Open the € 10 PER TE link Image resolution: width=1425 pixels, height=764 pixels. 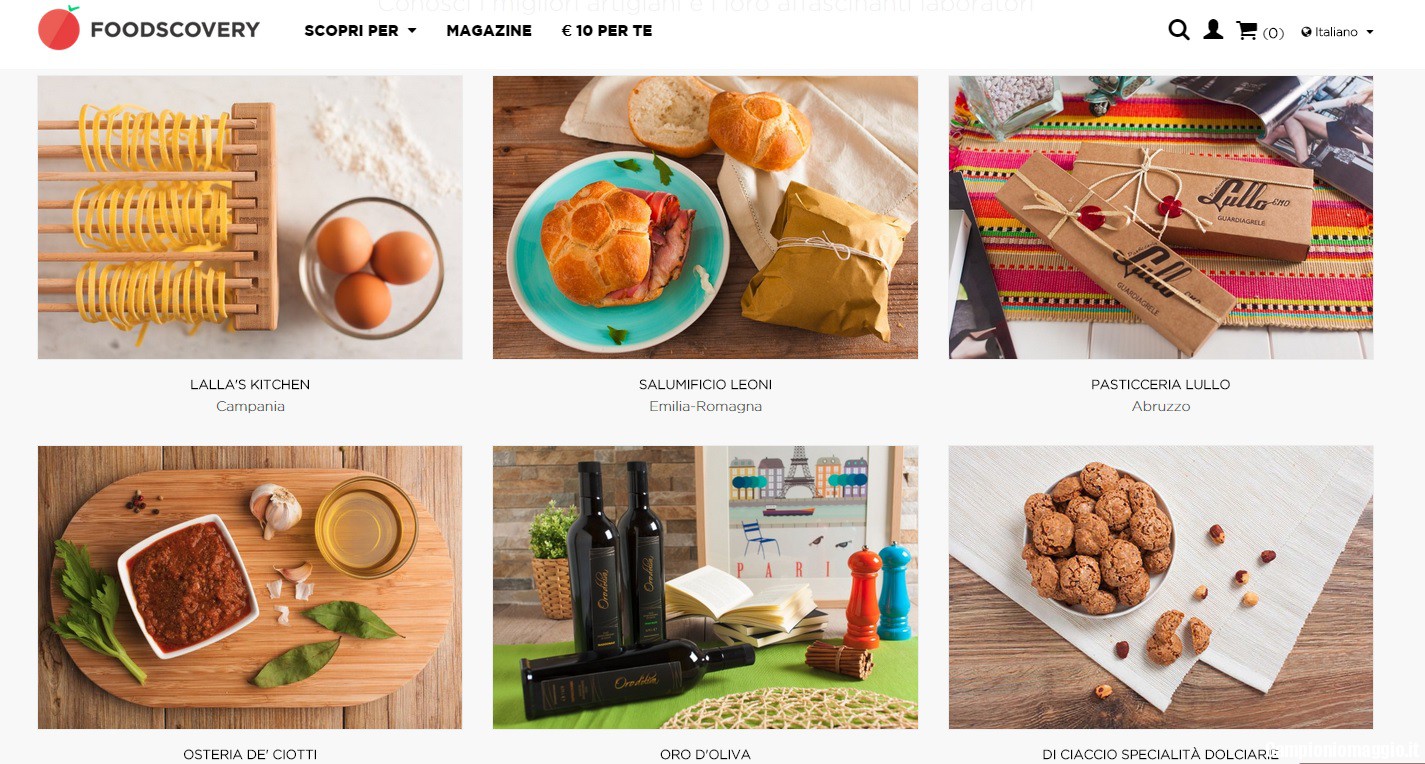click(607, 31)
